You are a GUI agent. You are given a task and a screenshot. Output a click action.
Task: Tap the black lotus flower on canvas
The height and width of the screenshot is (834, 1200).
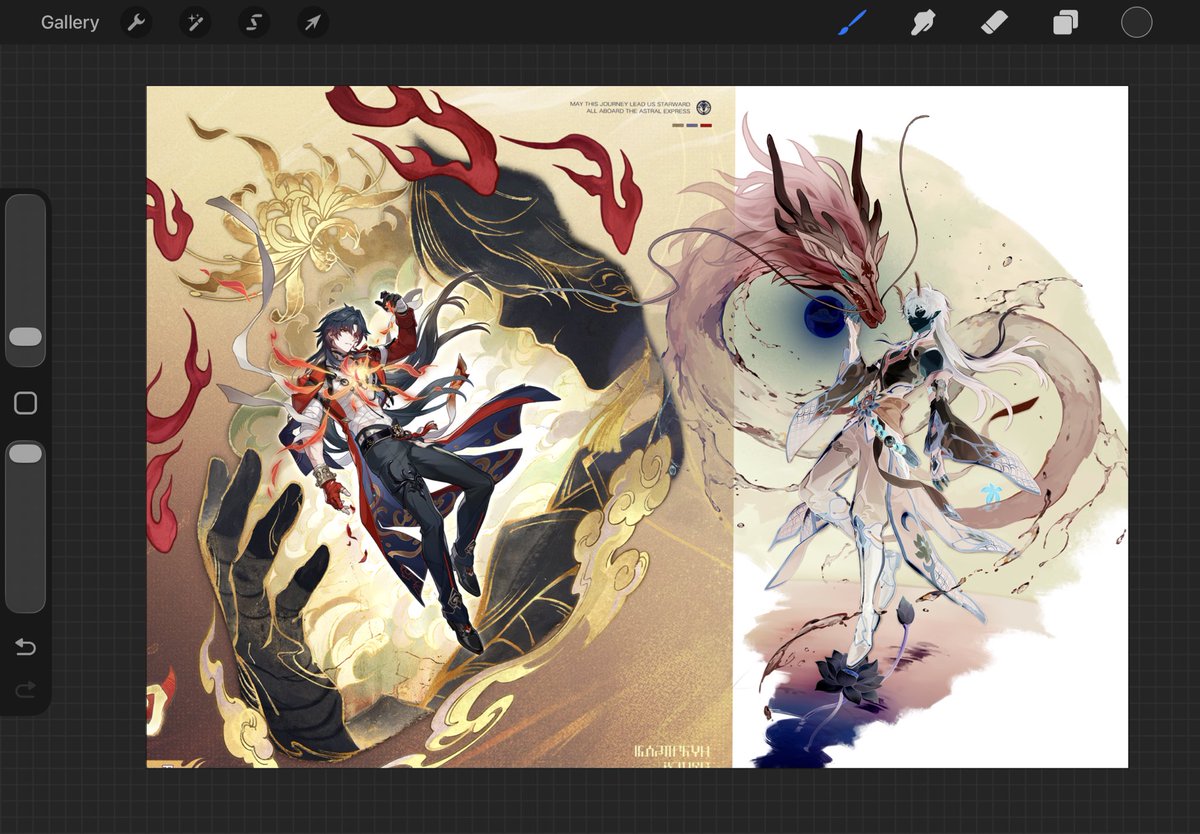[850, 680]
